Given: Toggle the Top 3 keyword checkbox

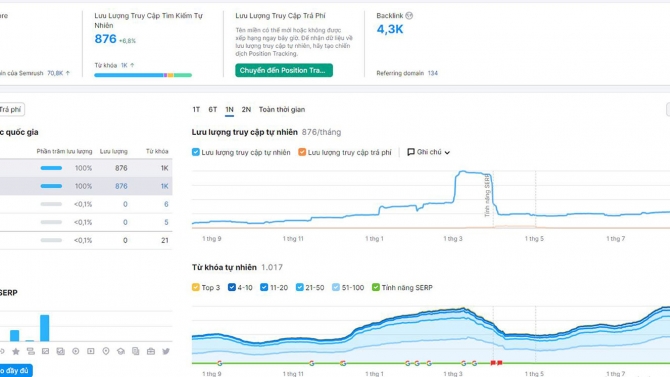Looking at the screenshot, I should coord(196,287).
